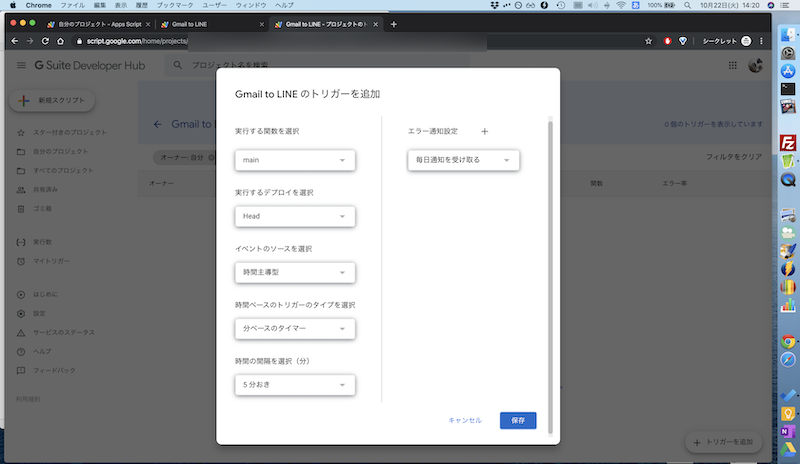Expand the 5 分おき interval dropdown
Viewport: 800px width, 464px height.
(295, 384)
